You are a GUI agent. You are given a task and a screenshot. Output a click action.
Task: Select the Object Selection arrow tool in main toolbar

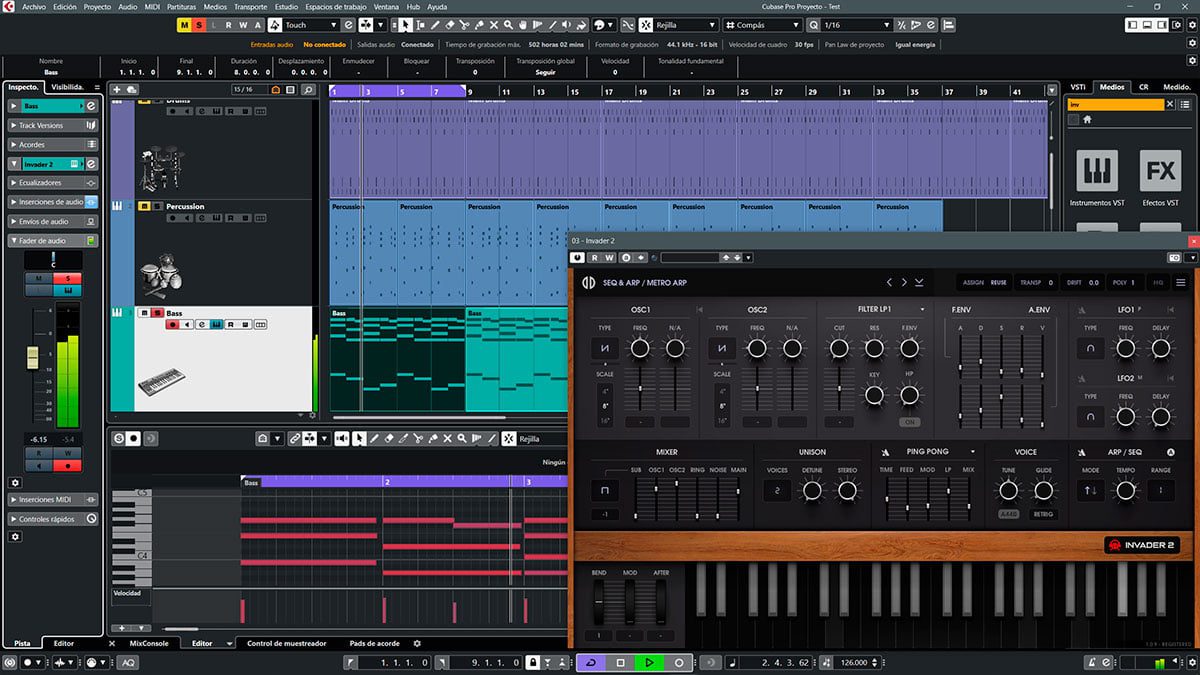(x=406, y=25)
